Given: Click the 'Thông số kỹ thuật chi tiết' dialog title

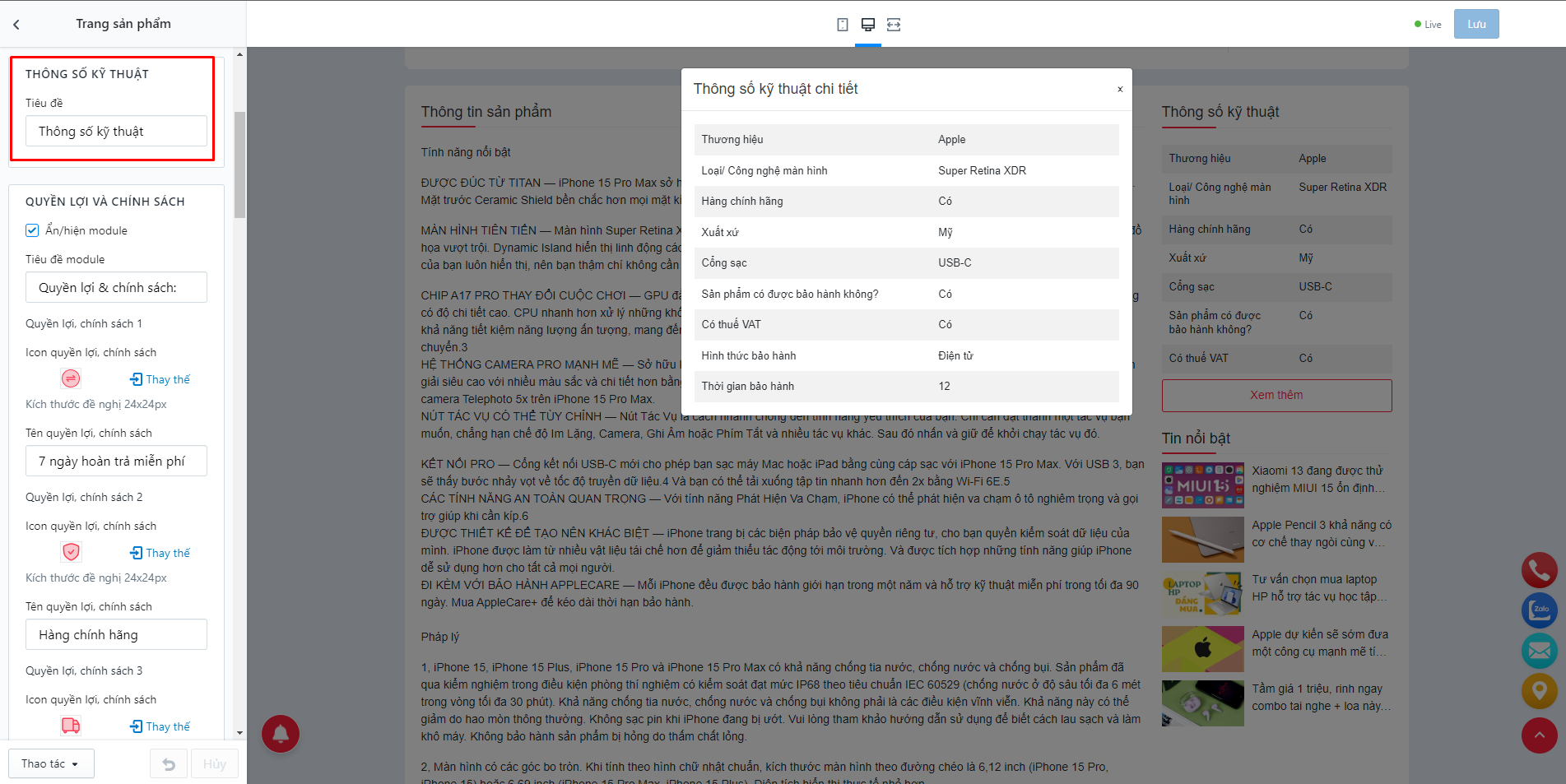Looking at the screenshot, I should pyautogui.click(x=775, y=89).
